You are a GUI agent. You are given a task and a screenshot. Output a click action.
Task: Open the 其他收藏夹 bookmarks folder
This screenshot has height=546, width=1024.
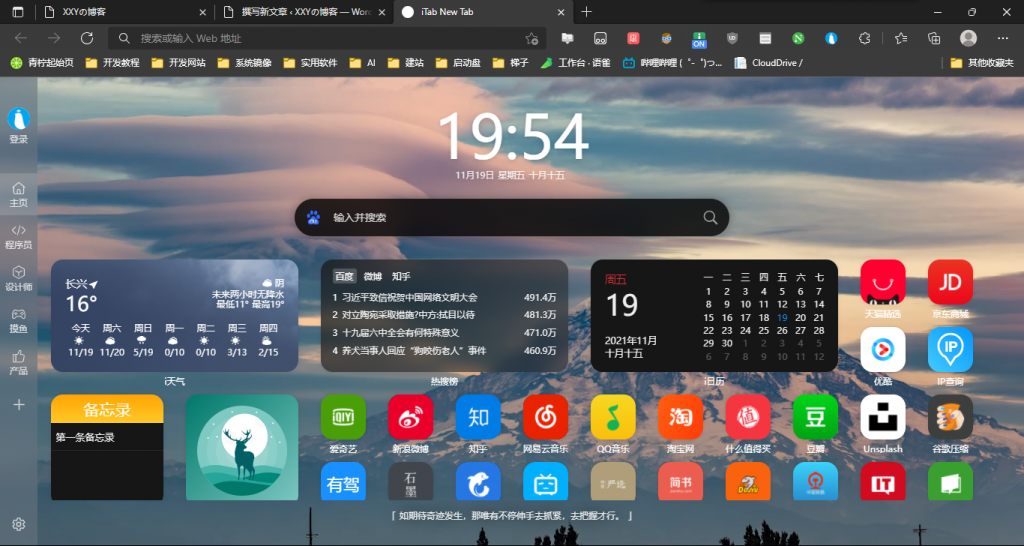tap(982, 62)
